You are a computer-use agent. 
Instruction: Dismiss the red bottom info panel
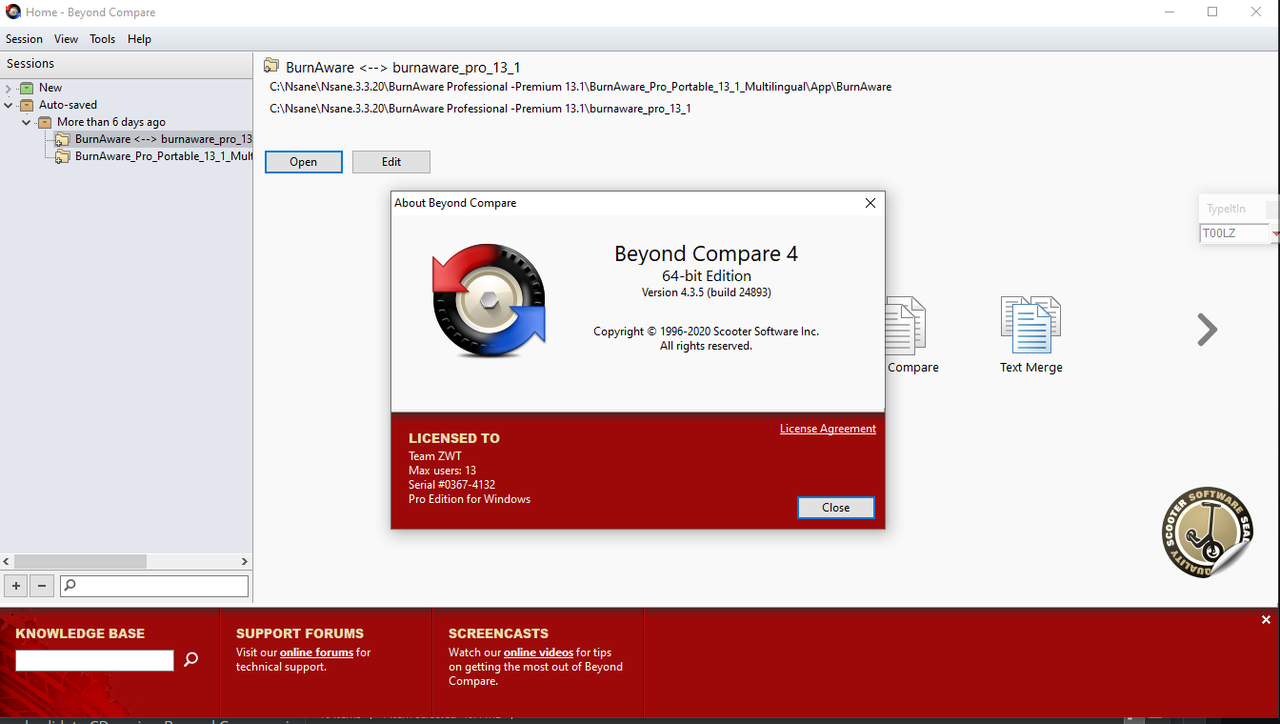coord(1266,620)
